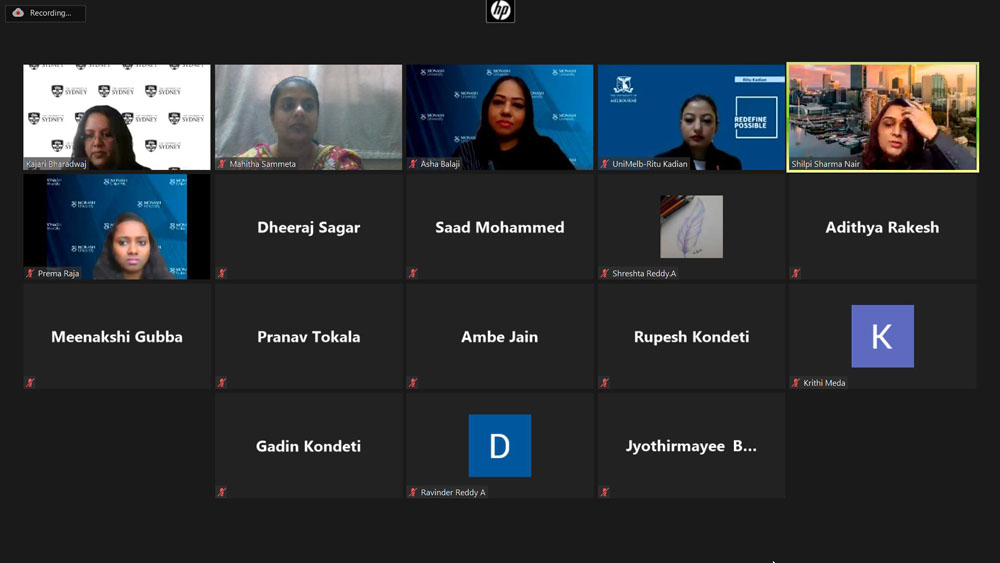Click muted mic icon beside Krithi Meda name
Image resolution: width=1000 pixels, height=563 pixels.
[x=796, y=383]
